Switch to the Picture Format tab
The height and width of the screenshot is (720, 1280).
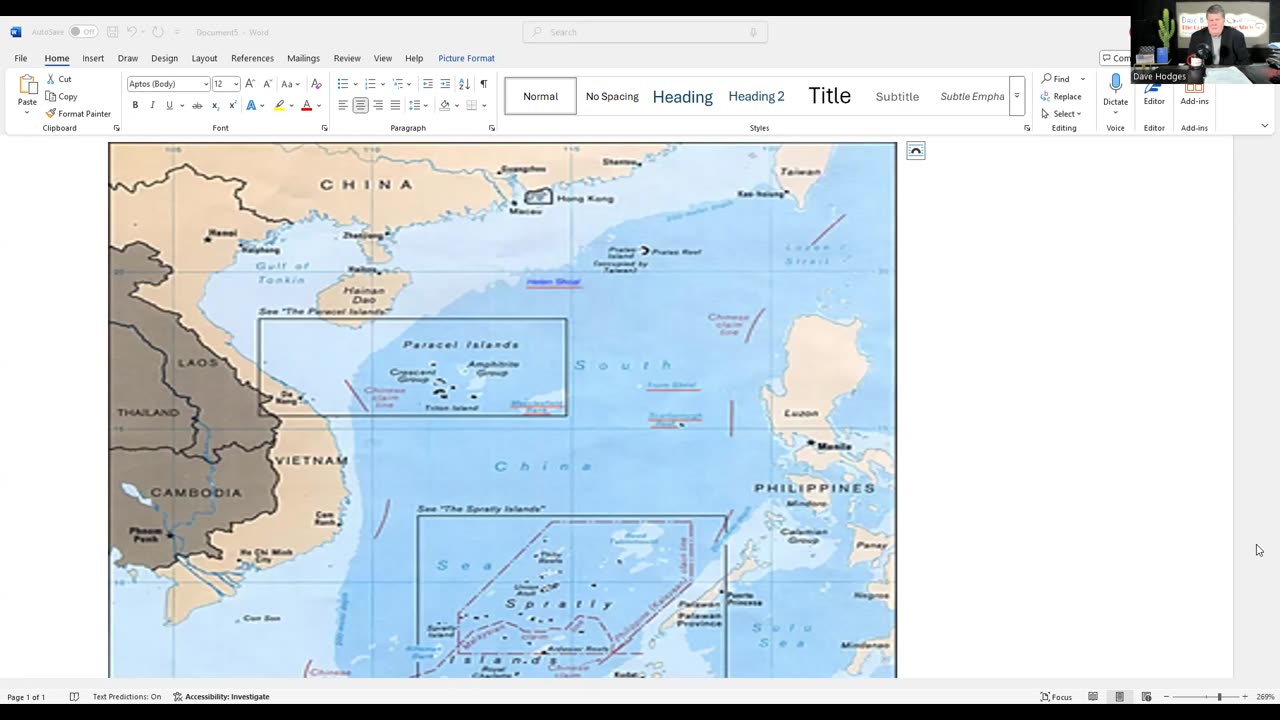pos(466,58)
